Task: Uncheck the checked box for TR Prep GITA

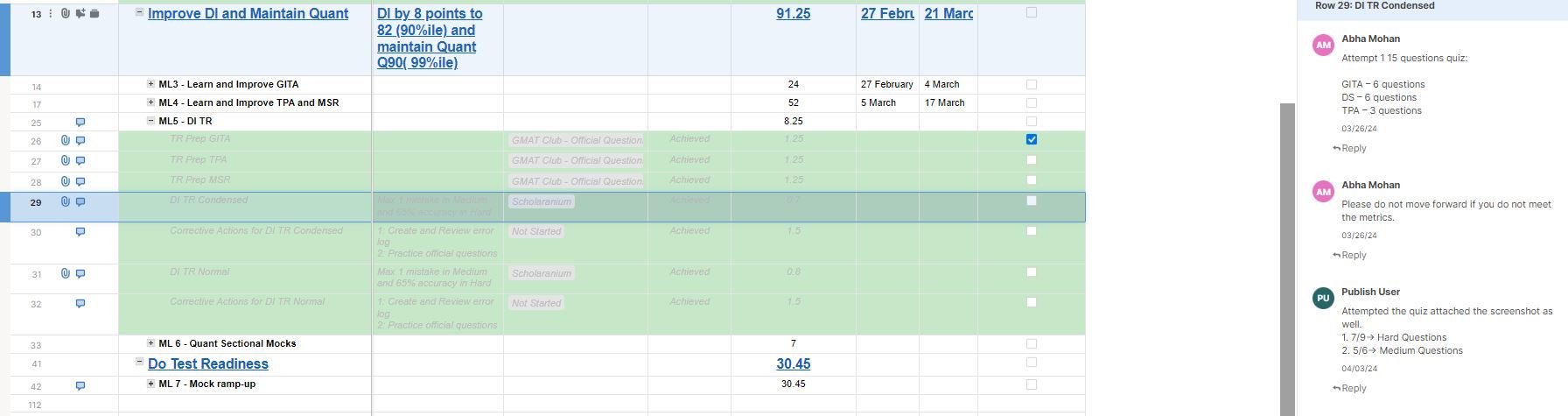Action: (1031, 139)
